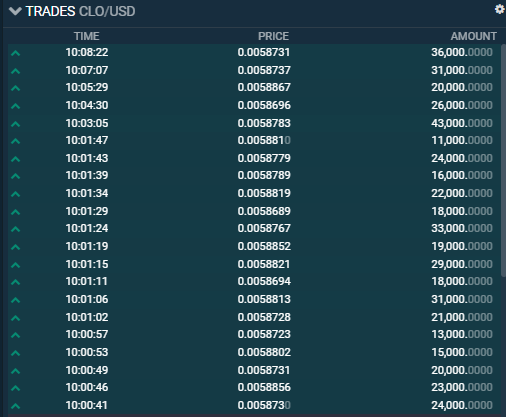Select price 0.0058813
The width and height of the screenshot is (506, 417).
coord(264,299)
